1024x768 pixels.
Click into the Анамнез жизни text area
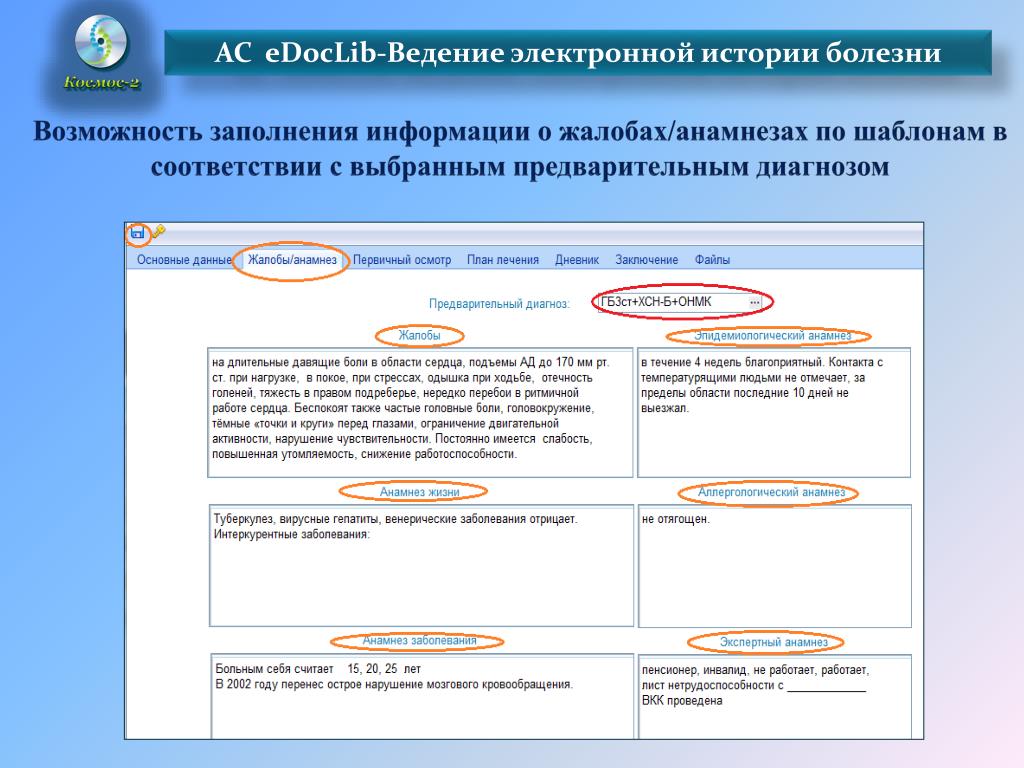pyautogui.click(x=421, y=565)
